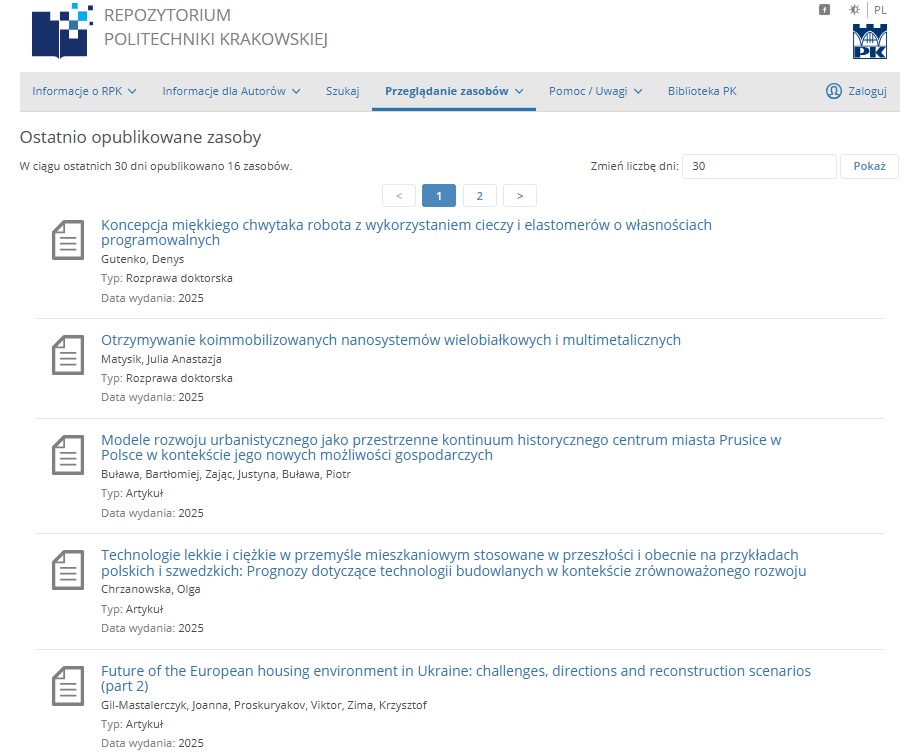Click the Ostatnio opublikowane zasoby heading

140,137
